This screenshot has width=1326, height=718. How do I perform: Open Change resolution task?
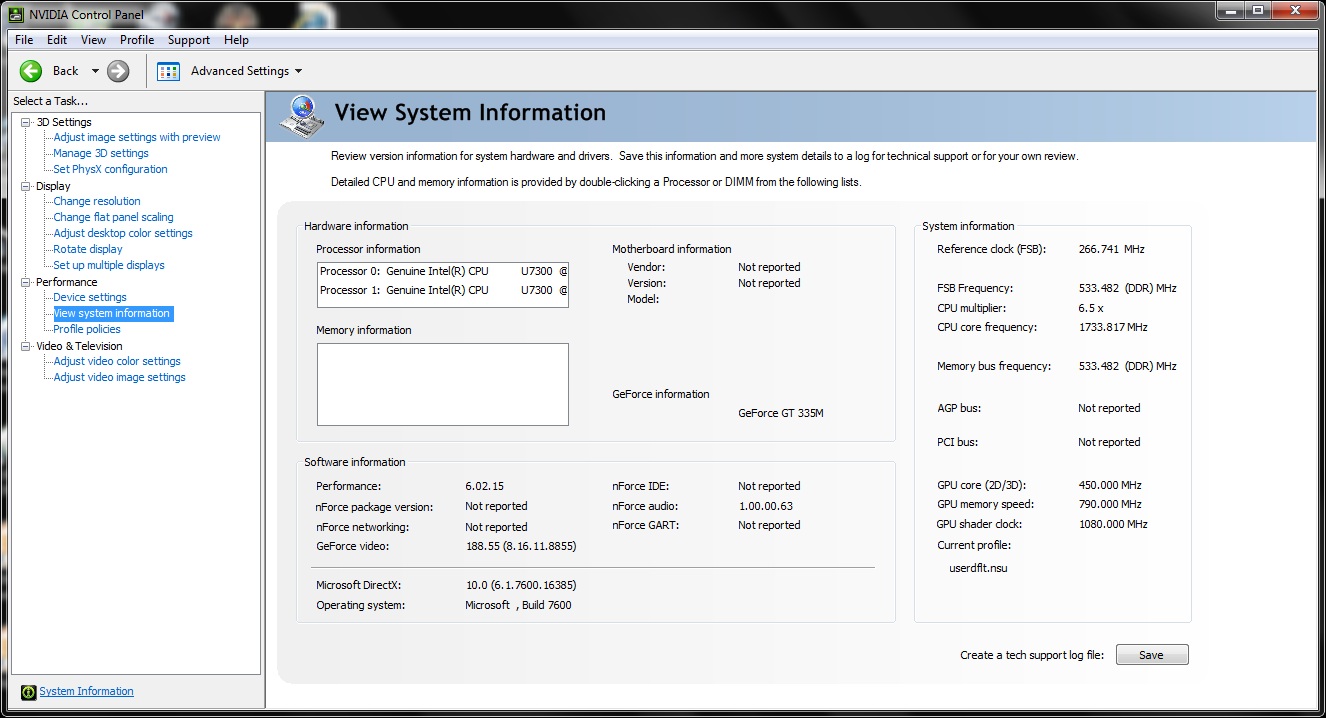(97, 201)
